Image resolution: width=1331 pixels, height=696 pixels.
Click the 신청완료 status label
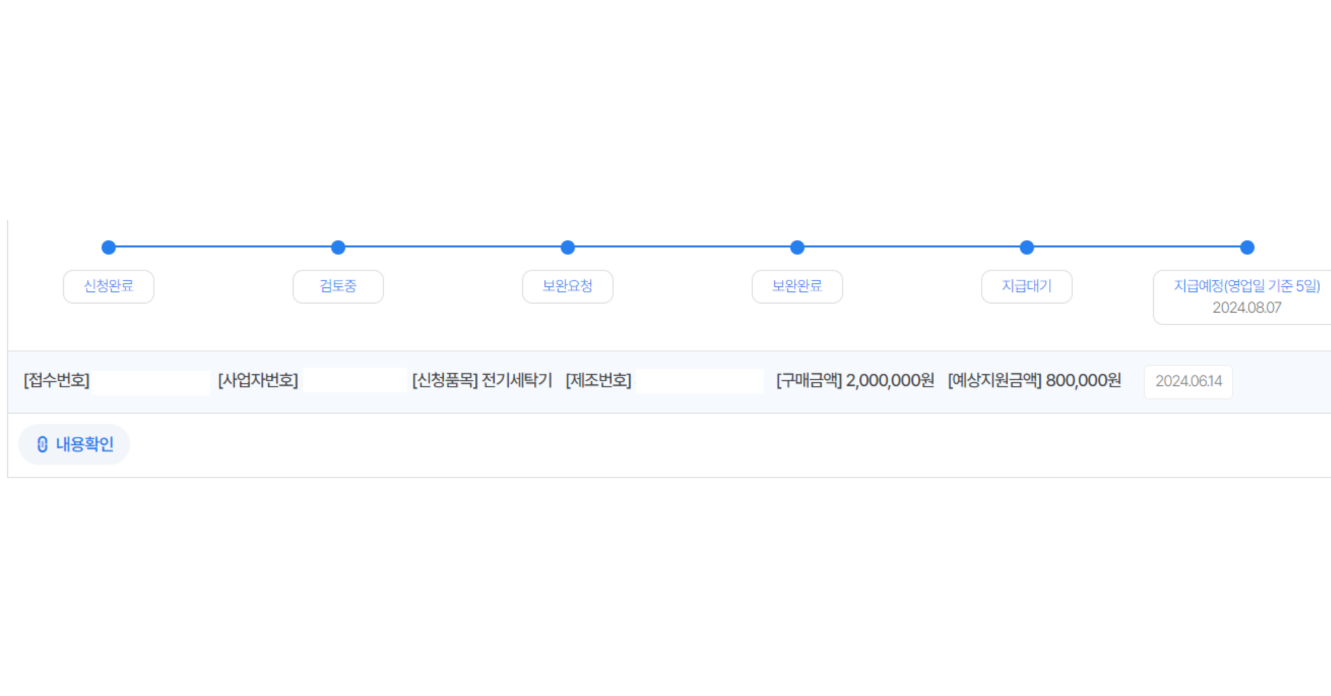[108, 286]
